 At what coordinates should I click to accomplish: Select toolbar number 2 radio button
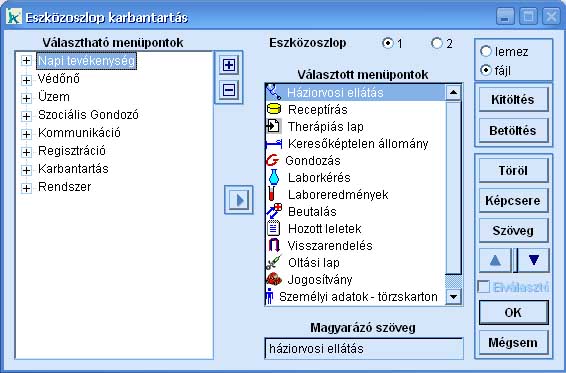click(x=437, y=43)
